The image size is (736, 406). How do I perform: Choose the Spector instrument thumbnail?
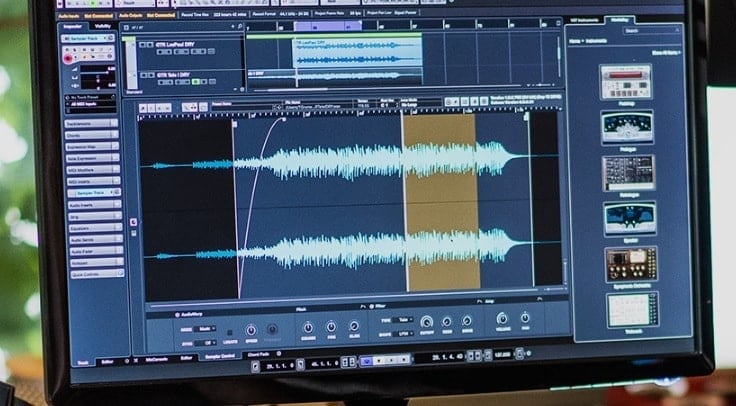629,218
